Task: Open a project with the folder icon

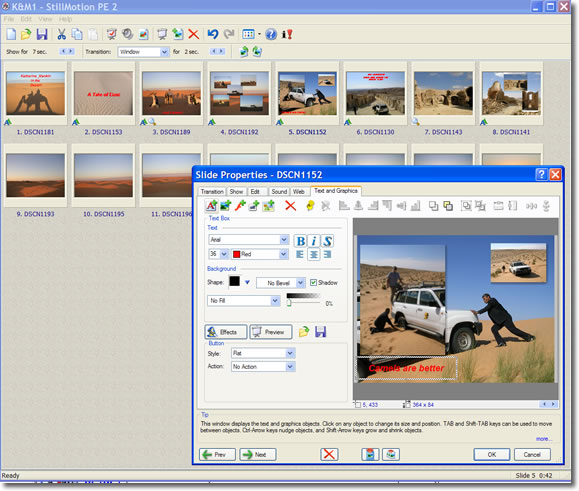Action: [26, 34]
